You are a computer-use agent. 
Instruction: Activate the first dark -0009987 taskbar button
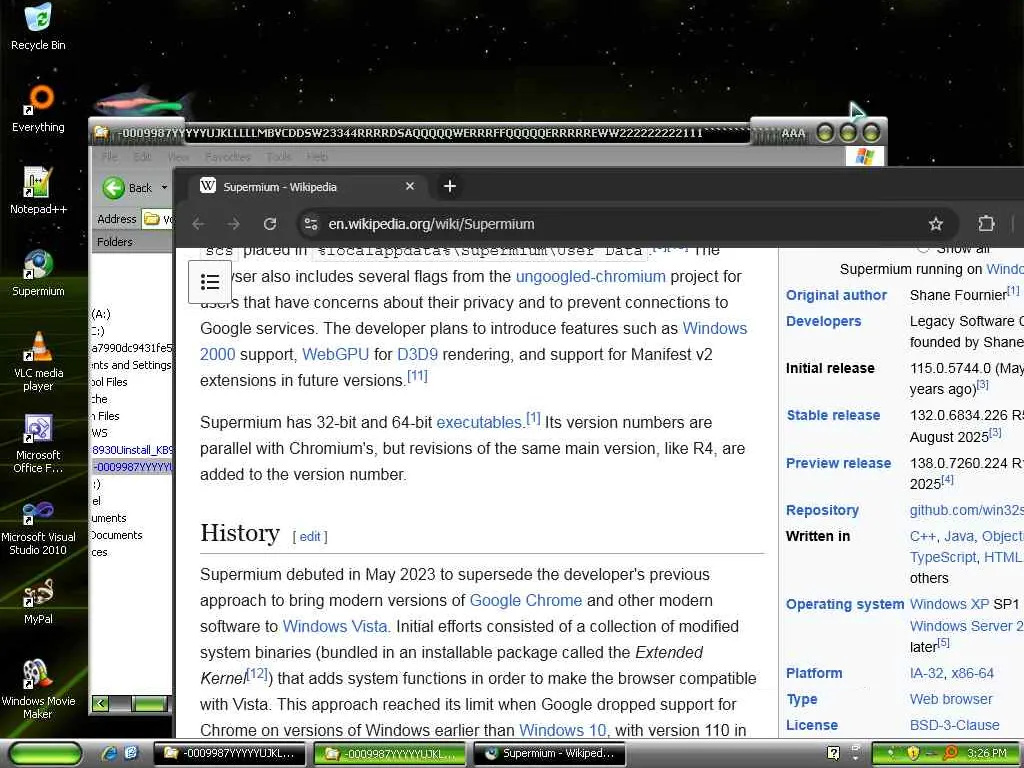[x=230, y=753]
